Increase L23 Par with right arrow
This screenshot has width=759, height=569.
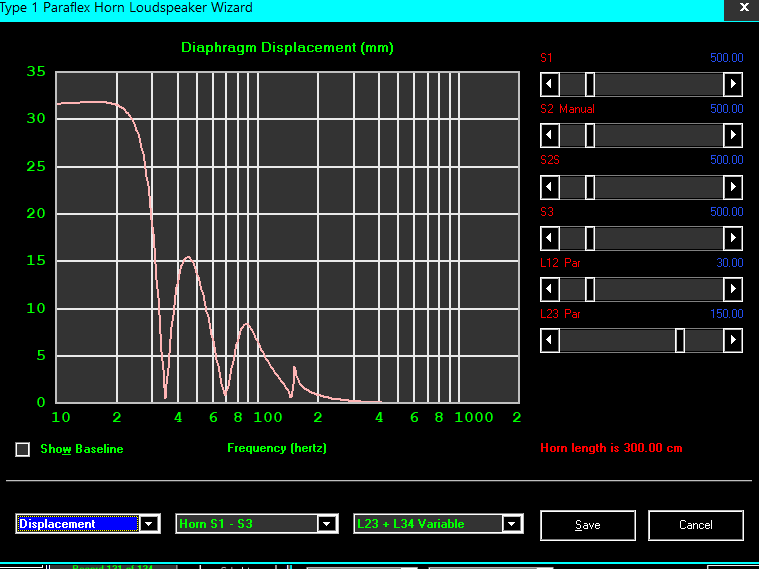733,340
